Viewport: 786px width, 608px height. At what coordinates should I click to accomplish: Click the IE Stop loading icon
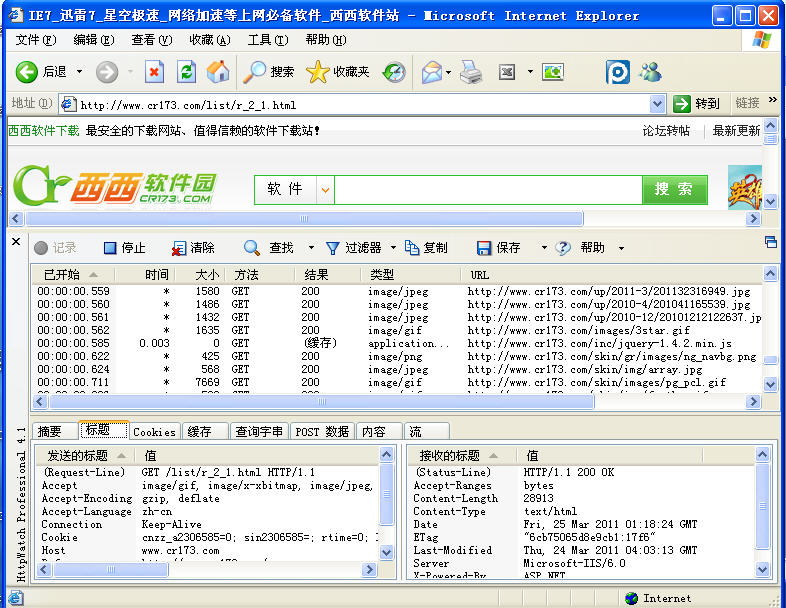point(154,72)
